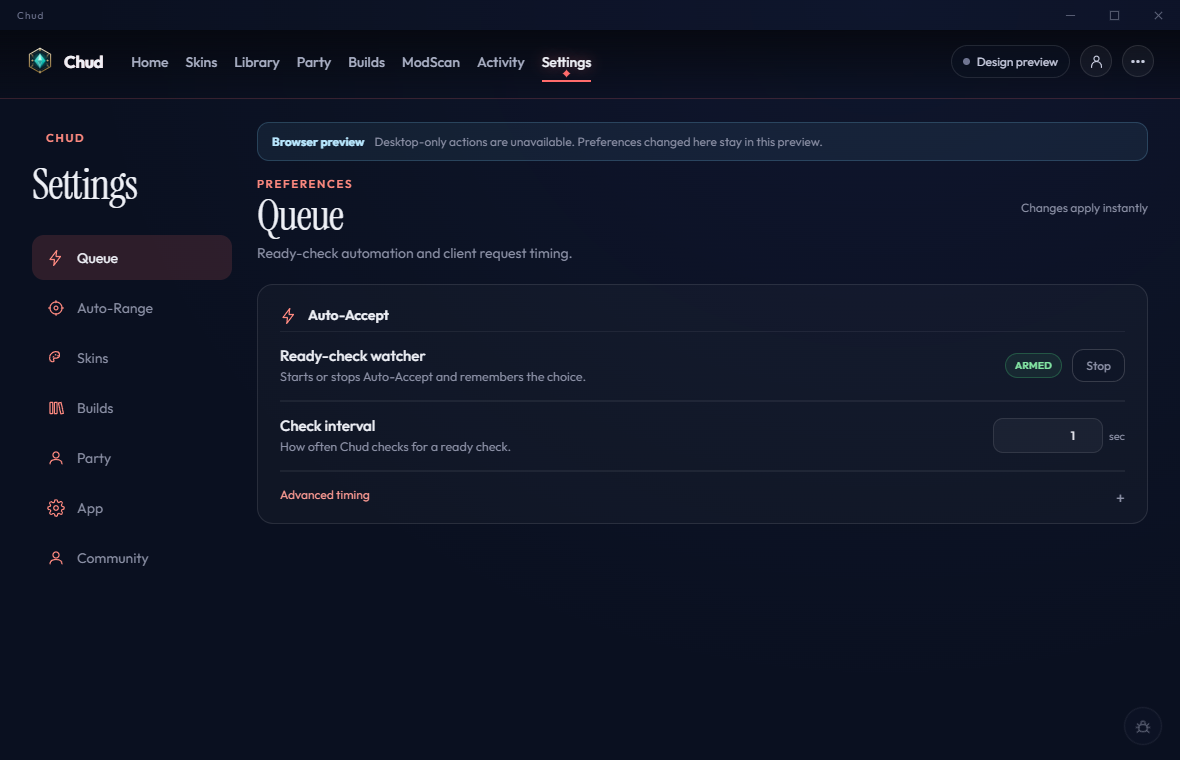This screenshot has height=760, width=1180.
Task: Click the palette icon beside Skins
Action: (x=56, y=357)
